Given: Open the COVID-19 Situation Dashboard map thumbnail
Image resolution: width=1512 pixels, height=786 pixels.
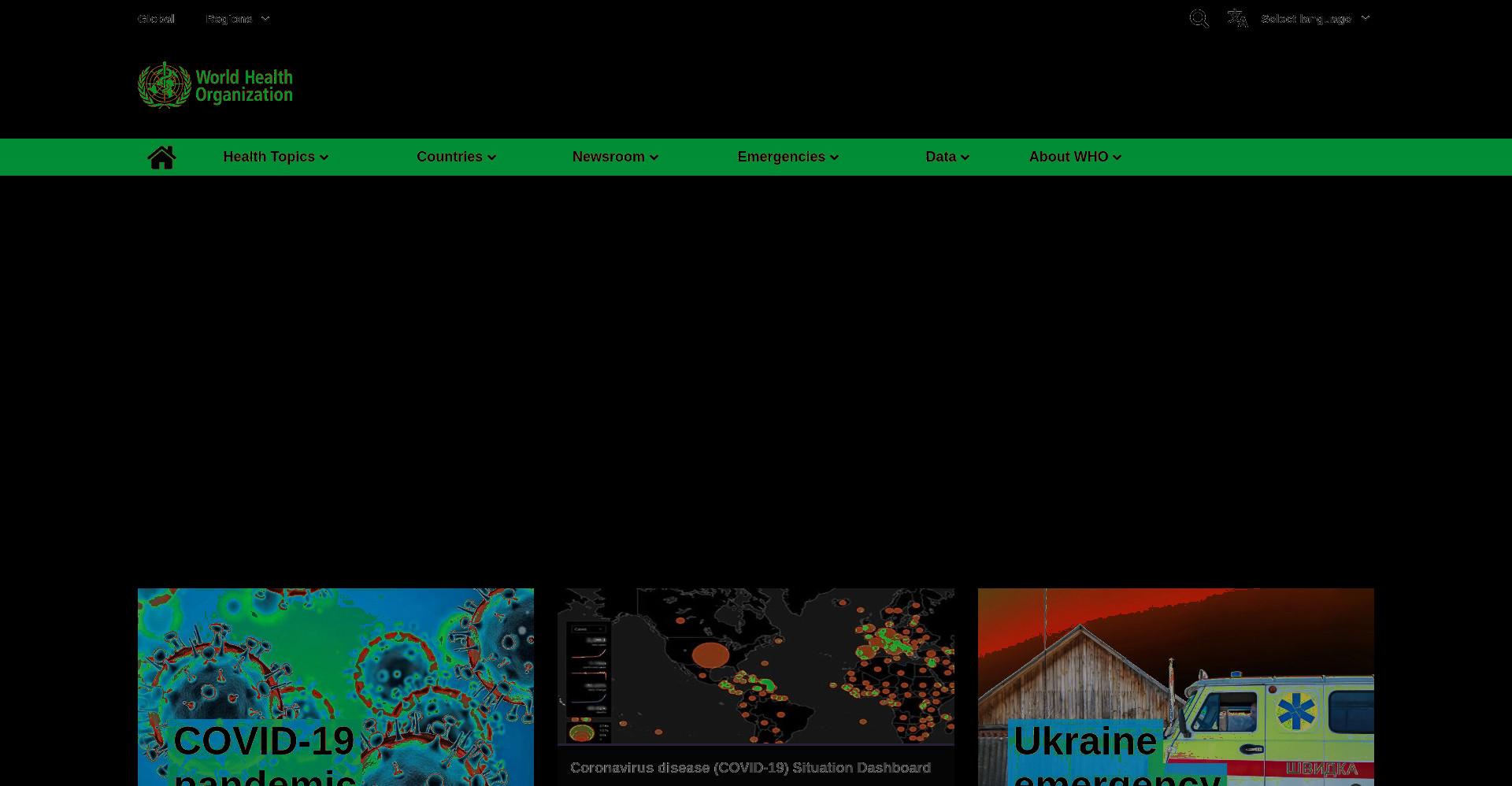Looking at the screenshot, I should coord(756,666).
